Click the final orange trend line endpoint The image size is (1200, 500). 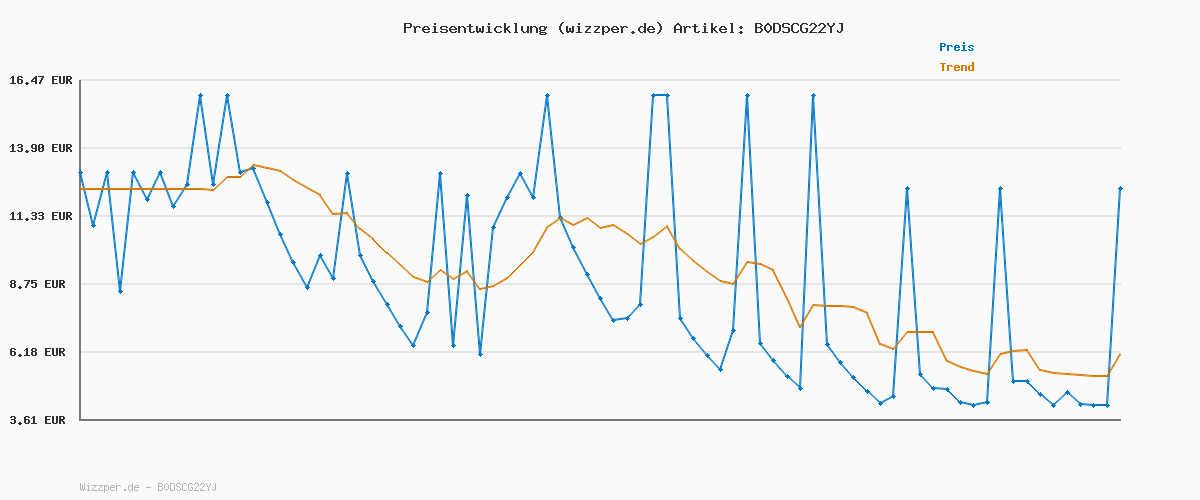click(1120, 354)
